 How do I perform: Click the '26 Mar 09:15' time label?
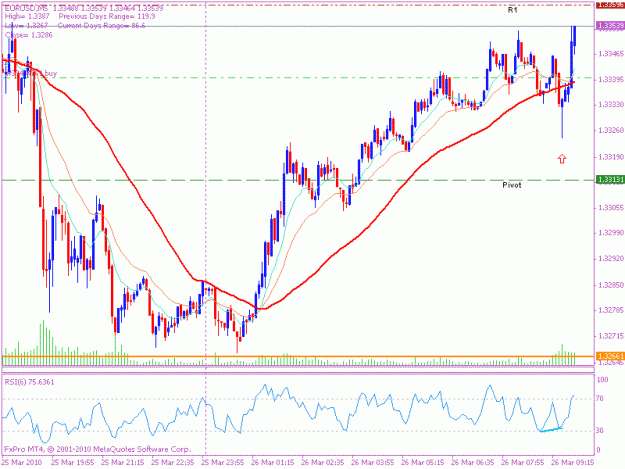573,463
